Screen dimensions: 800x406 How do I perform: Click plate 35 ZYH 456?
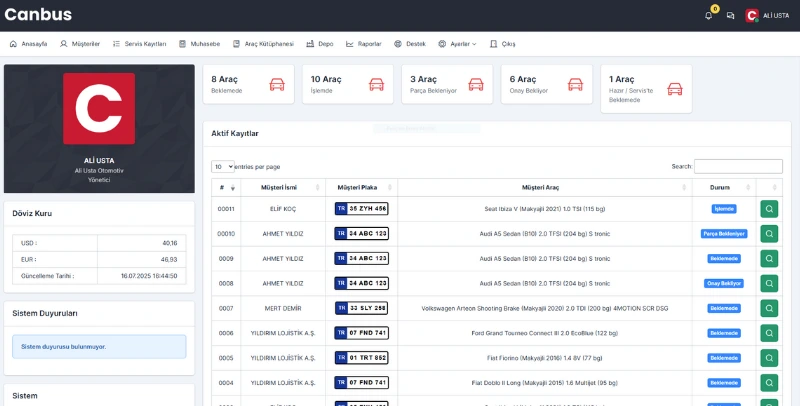click(x=362, y=209)
